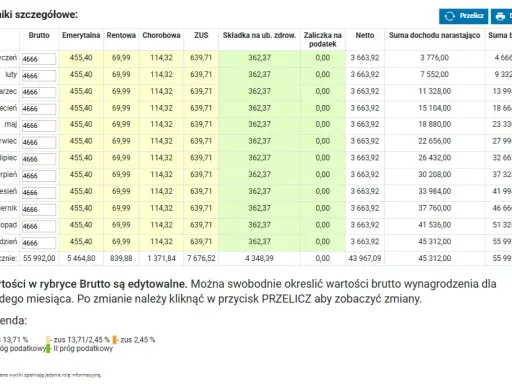This screenshot has height=384, width=512.
Task: Click the Brutto input in the 30 208,00 row
Action: click(x=39, y=176)
